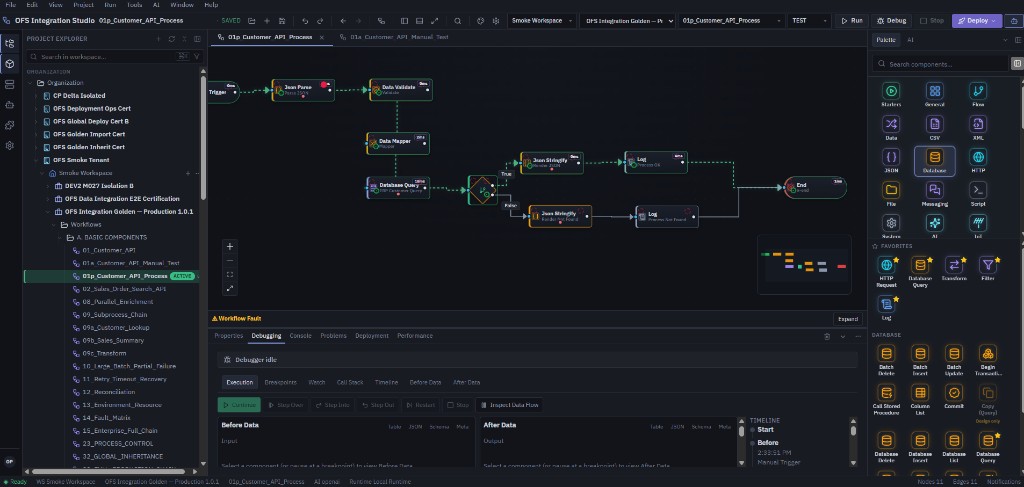Screen dimensions: 1024x487
Task: Select the Filter favorite component
Action: click(x=987, y=269)
